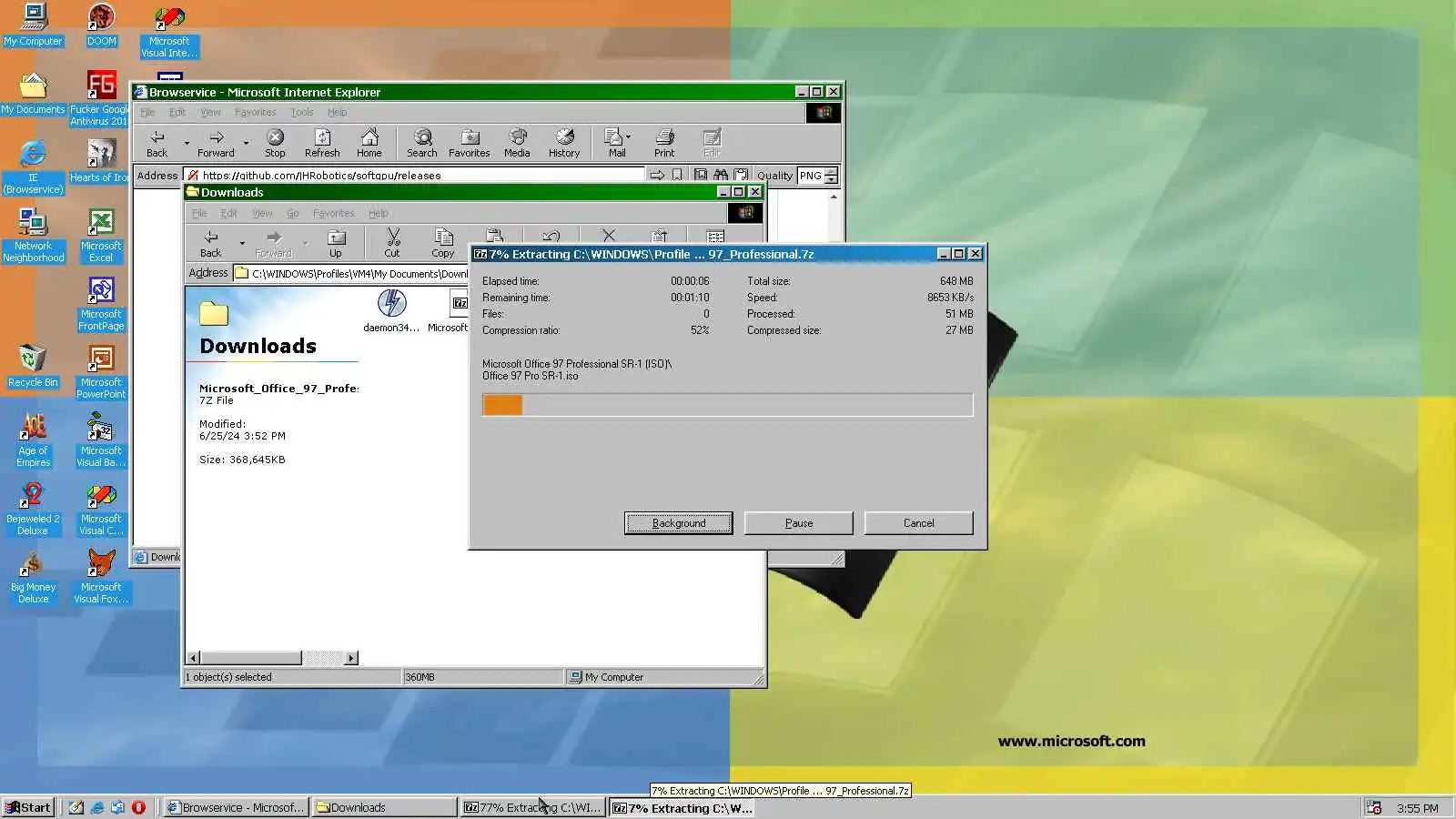Viewport: 1456px width, 819px height.
Task: Open Microsoft Visual FoxPro shortcut
Action: [x=101, y=577]
